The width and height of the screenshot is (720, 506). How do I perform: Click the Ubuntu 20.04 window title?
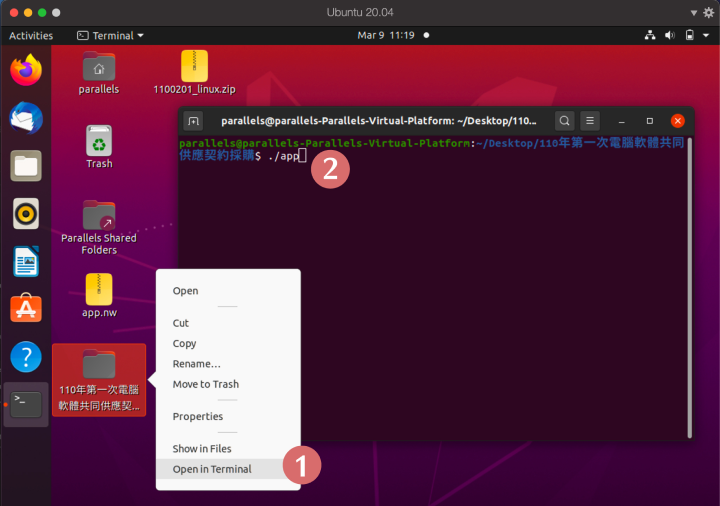coord(360,12)
